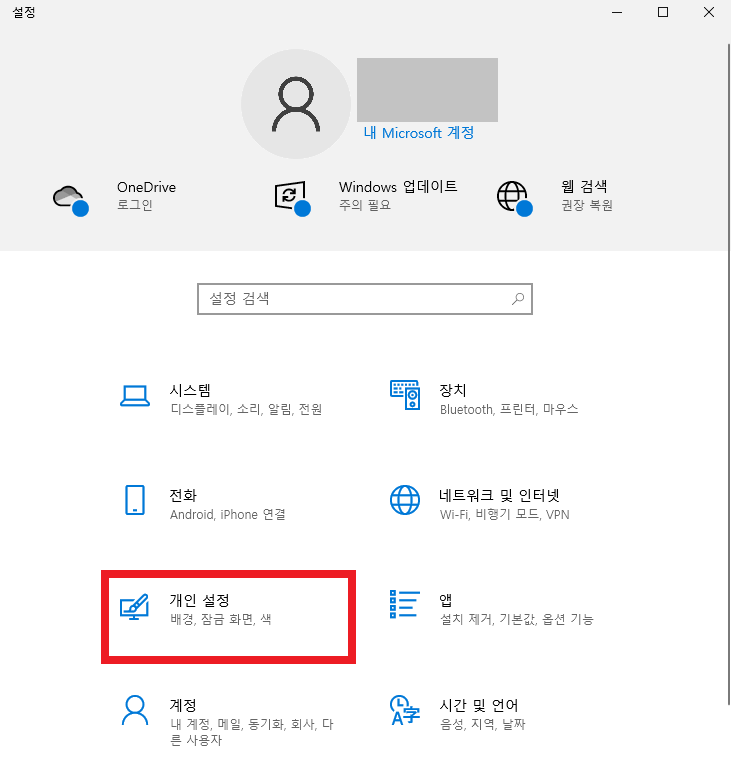
Task: Focus the 설정 검색 input field
Action: point(365,299)
